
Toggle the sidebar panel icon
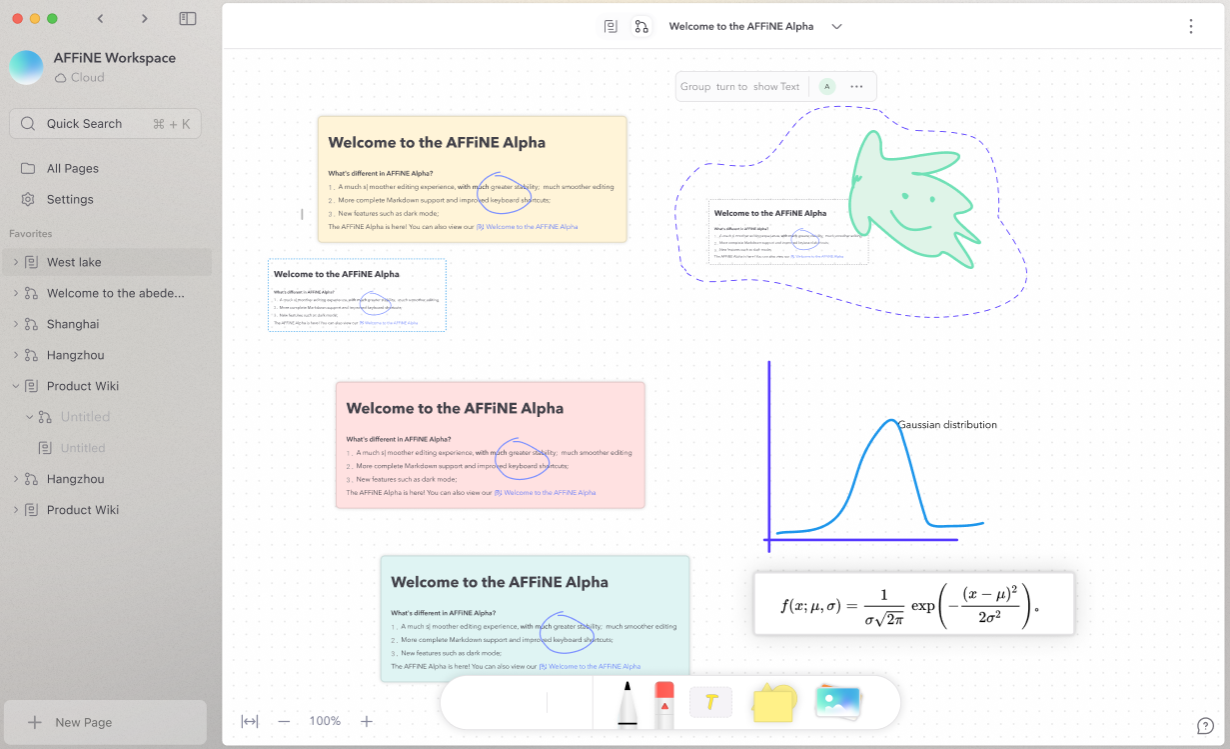[x=187, y=18]
